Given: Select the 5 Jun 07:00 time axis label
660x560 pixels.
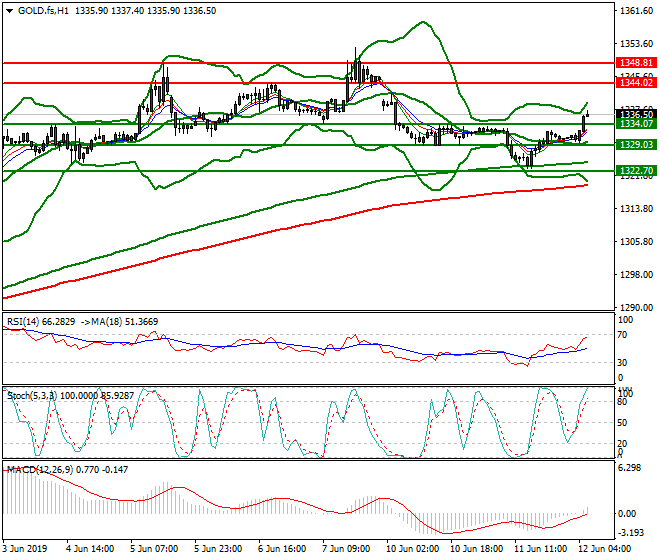Looking at the screenshot, I should click(x=154, y=549).
